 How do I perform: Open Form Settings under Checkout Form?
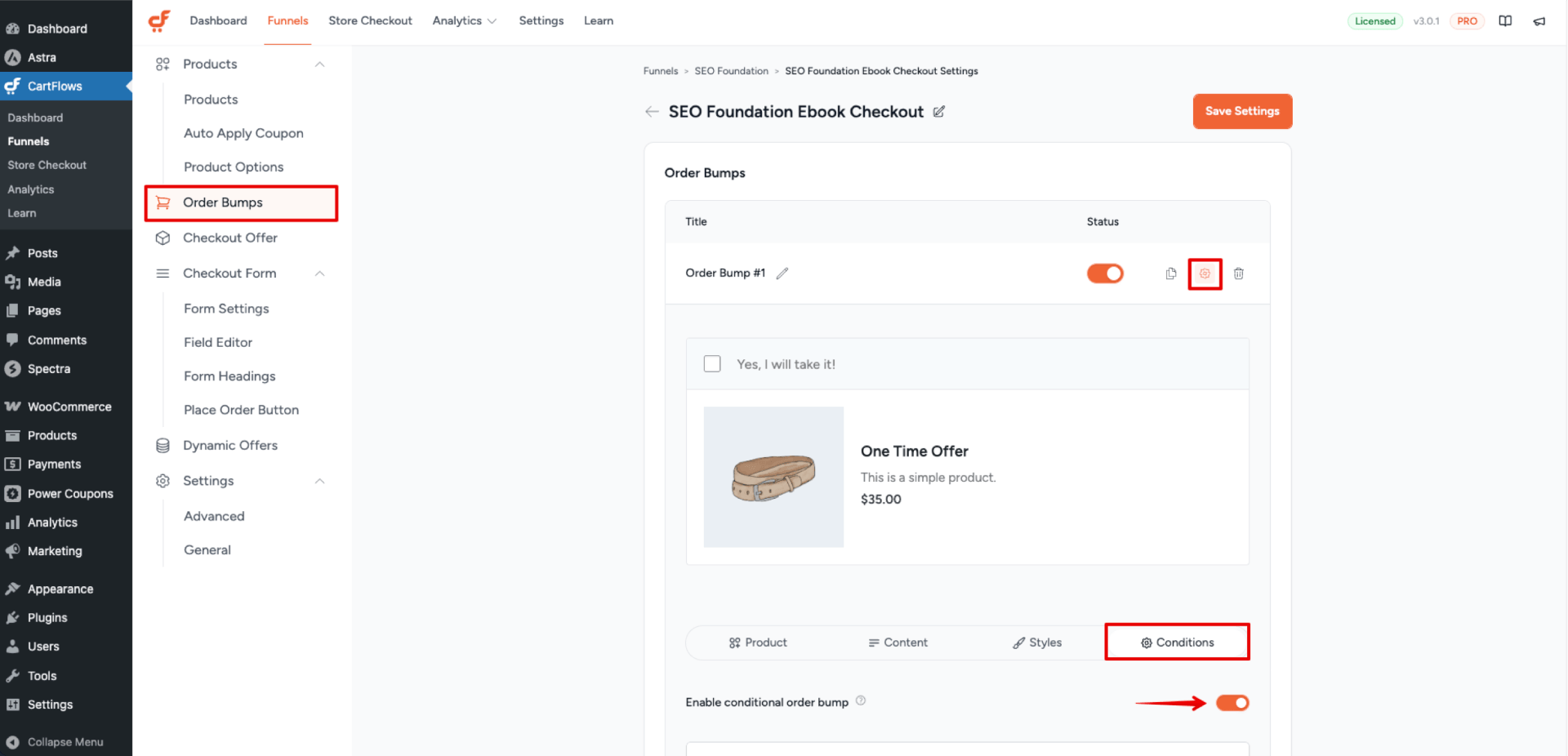[x=226, y=309]
